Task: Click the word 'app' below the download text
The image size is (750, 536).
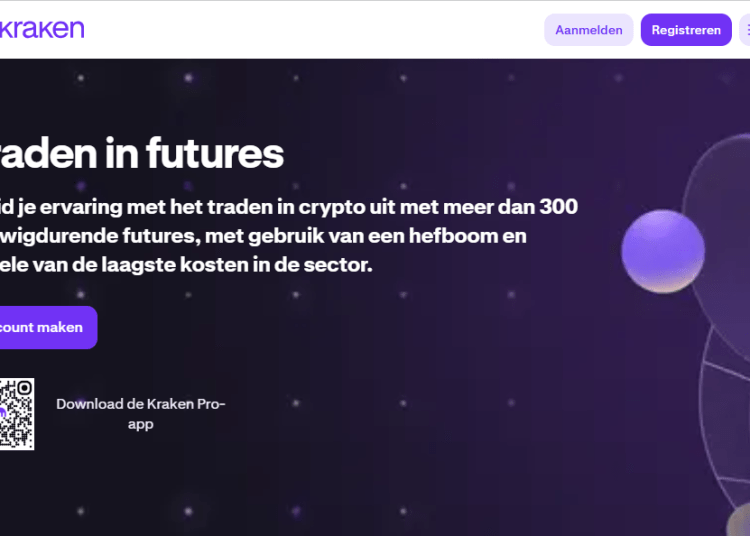Action: pos(140,424)
